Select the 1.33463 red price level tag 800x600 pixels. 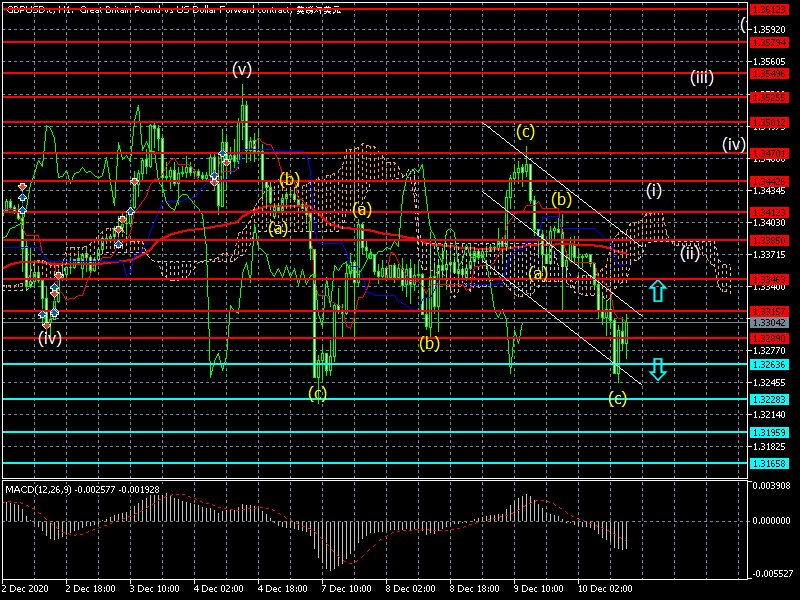click(769, 279)
